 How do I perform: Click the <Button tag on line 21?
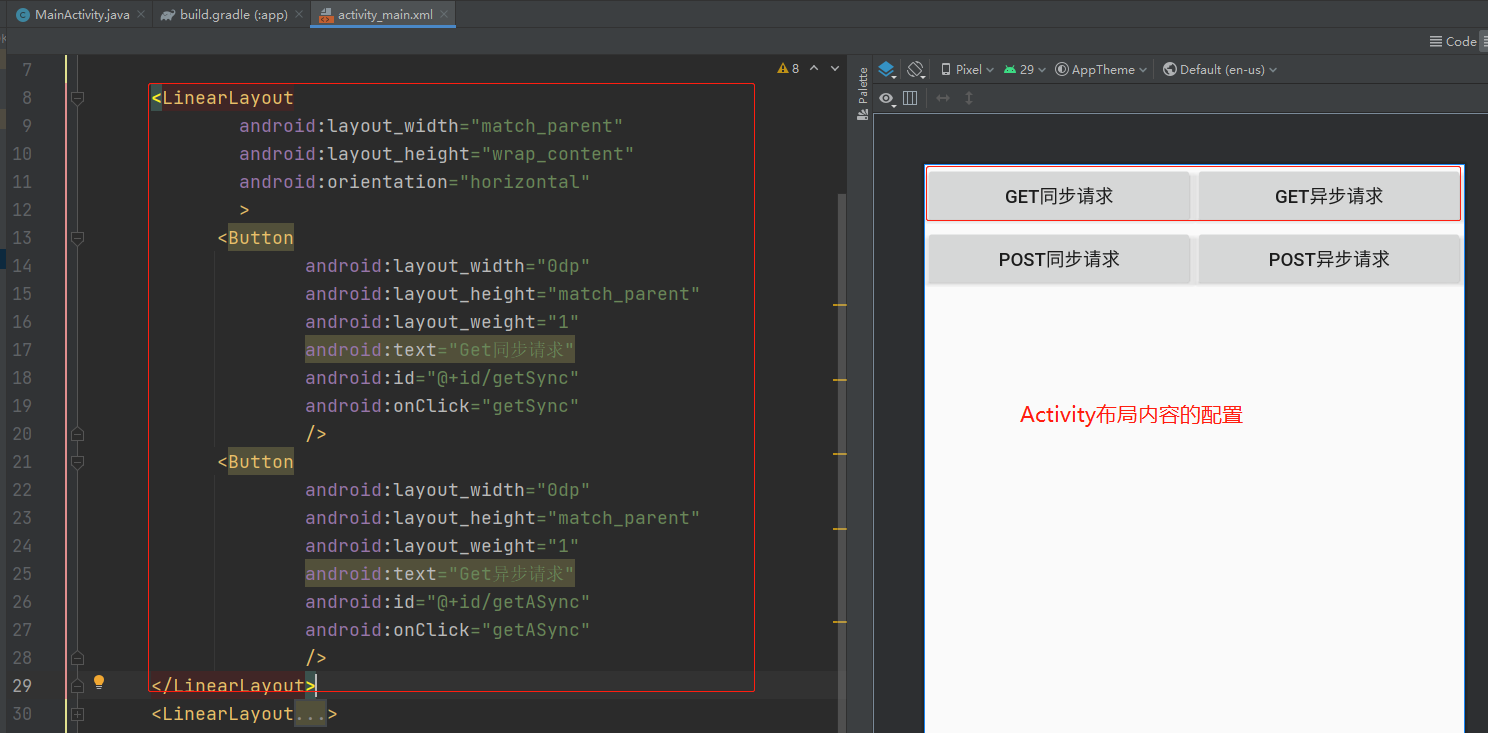[255, 462]
